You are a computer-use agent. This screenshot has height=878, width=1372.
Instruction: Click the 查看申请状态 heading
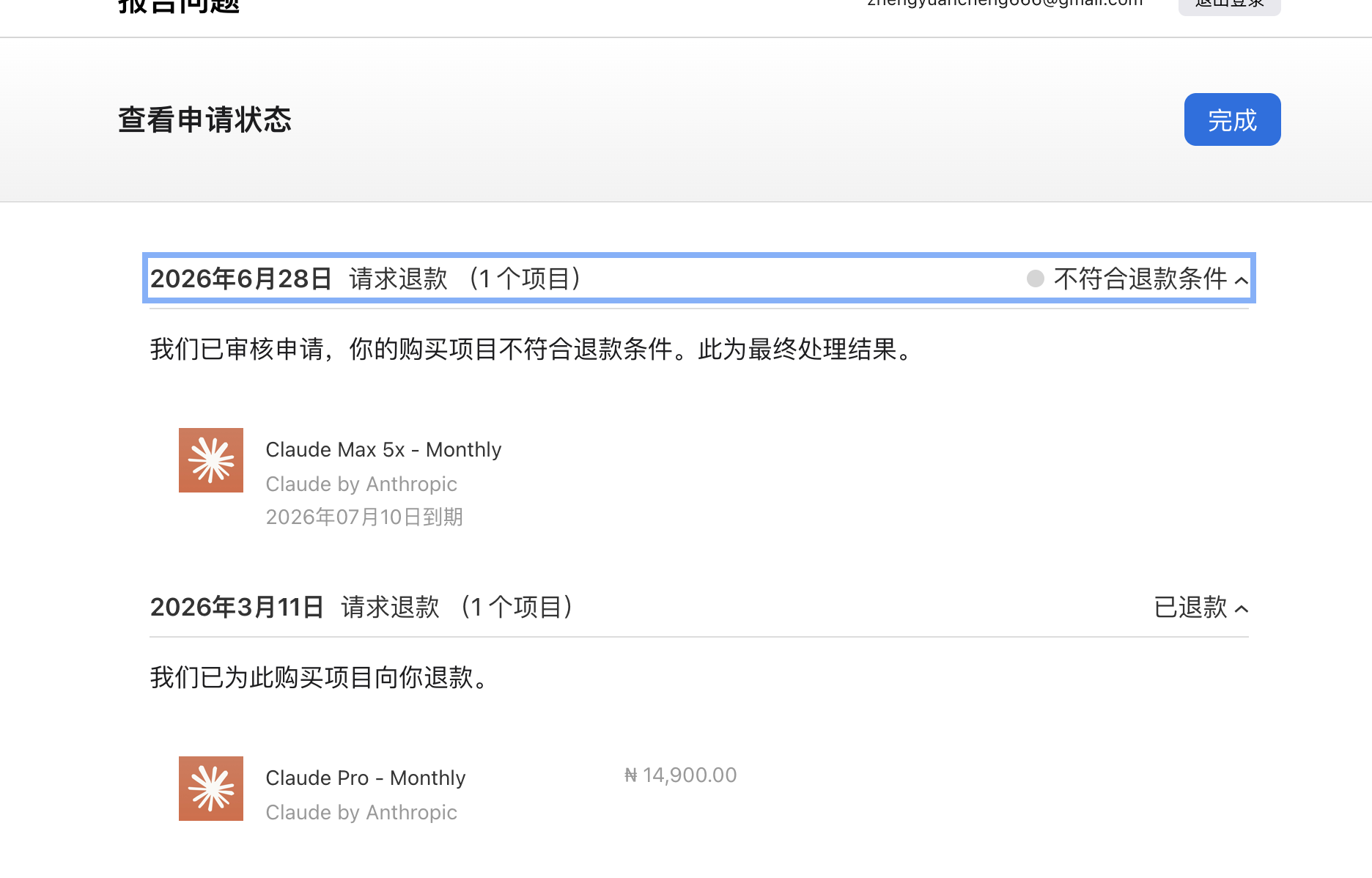click(205, 119)
